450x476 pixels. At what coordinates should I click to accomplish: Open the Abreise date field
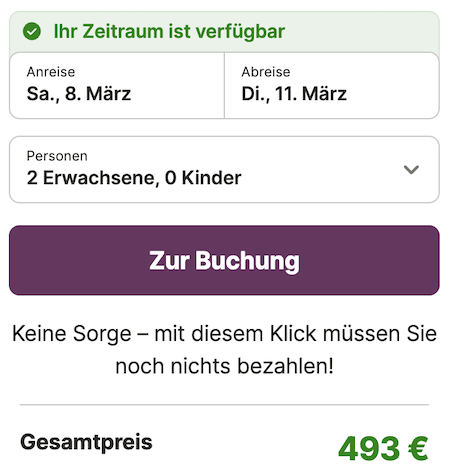pos(332,85)
